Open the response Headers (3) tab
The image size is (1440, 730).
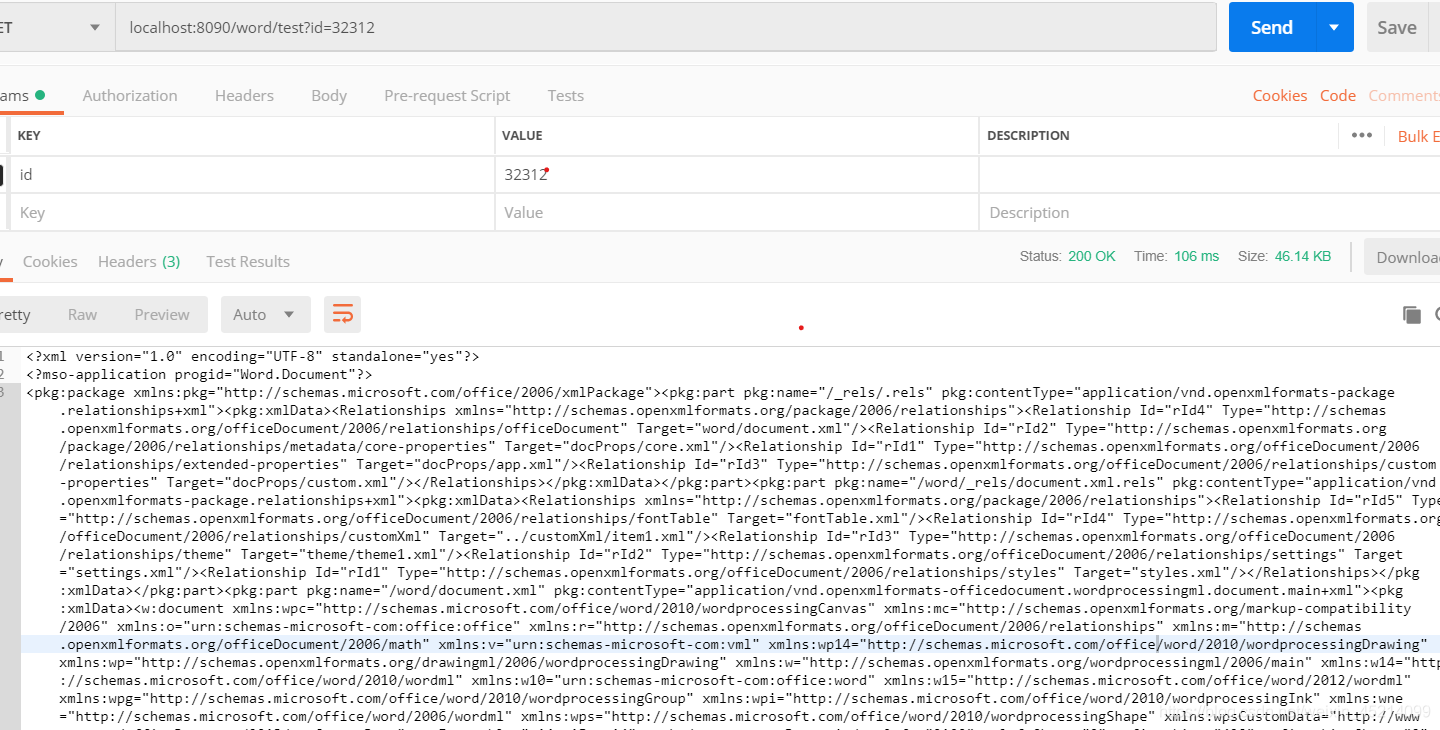click(x=139, y=262)
